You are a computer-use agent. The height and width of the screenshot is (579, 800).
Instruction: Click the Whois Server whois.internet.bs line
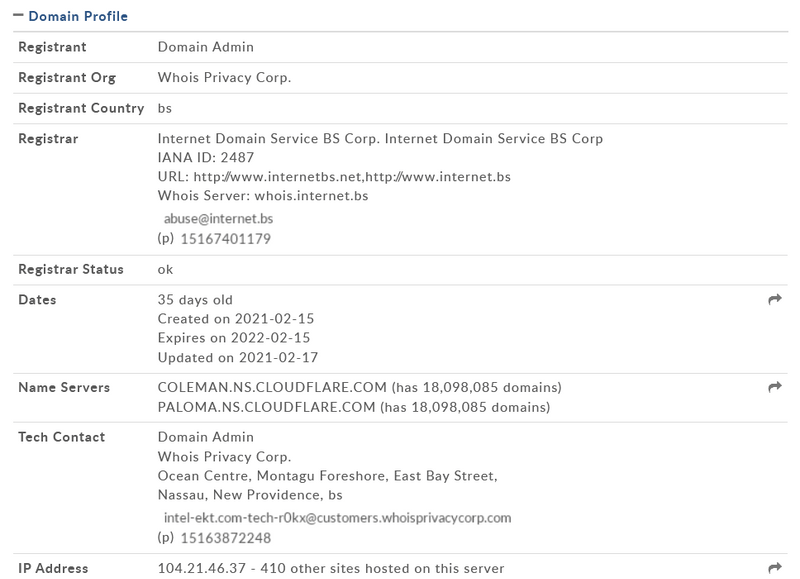263,195
